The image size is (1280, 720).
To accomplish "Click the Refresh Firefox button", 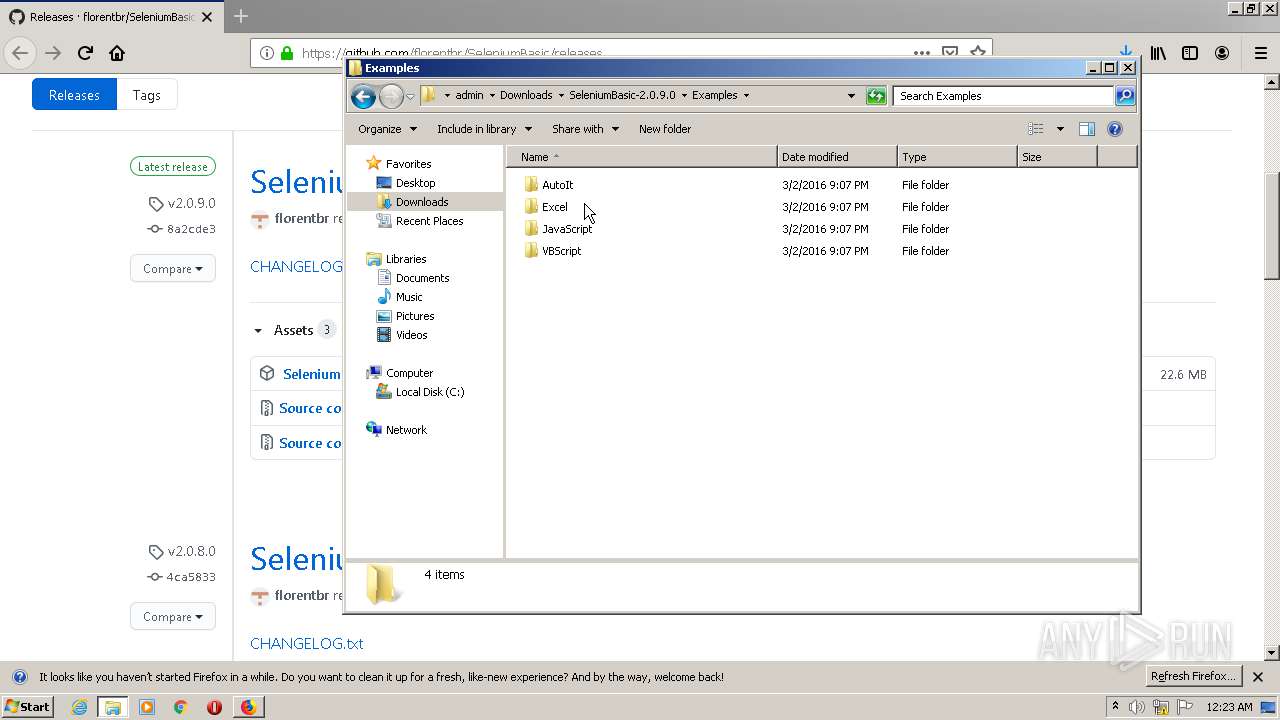I will [1195, 677].
